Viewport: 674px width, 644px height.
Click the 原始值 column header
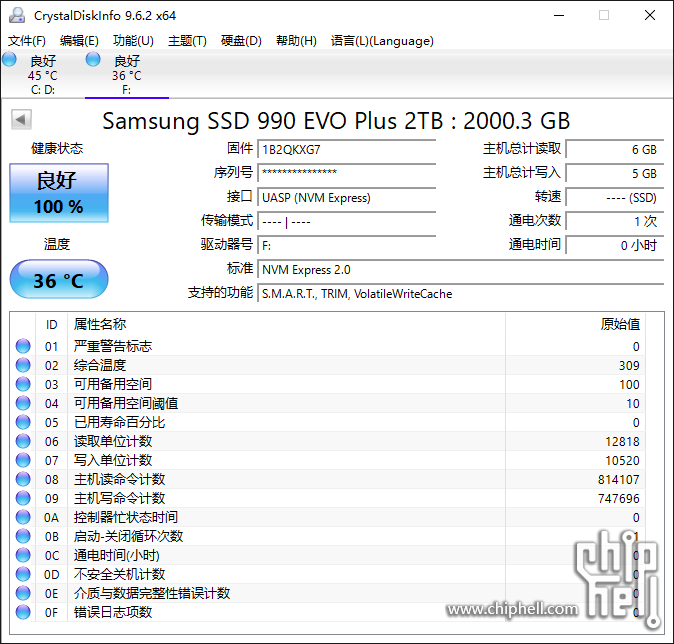coord(575,324)
